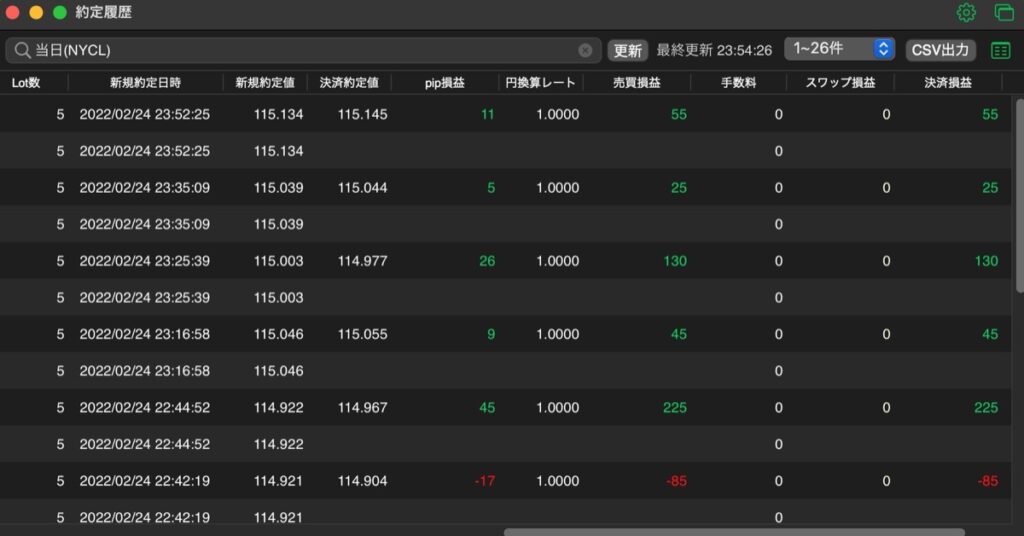Image resolution: width=1024 pixels, height=536 pixels.
Task: Sort by the pip損益 column header
Action: coord(445,83)
